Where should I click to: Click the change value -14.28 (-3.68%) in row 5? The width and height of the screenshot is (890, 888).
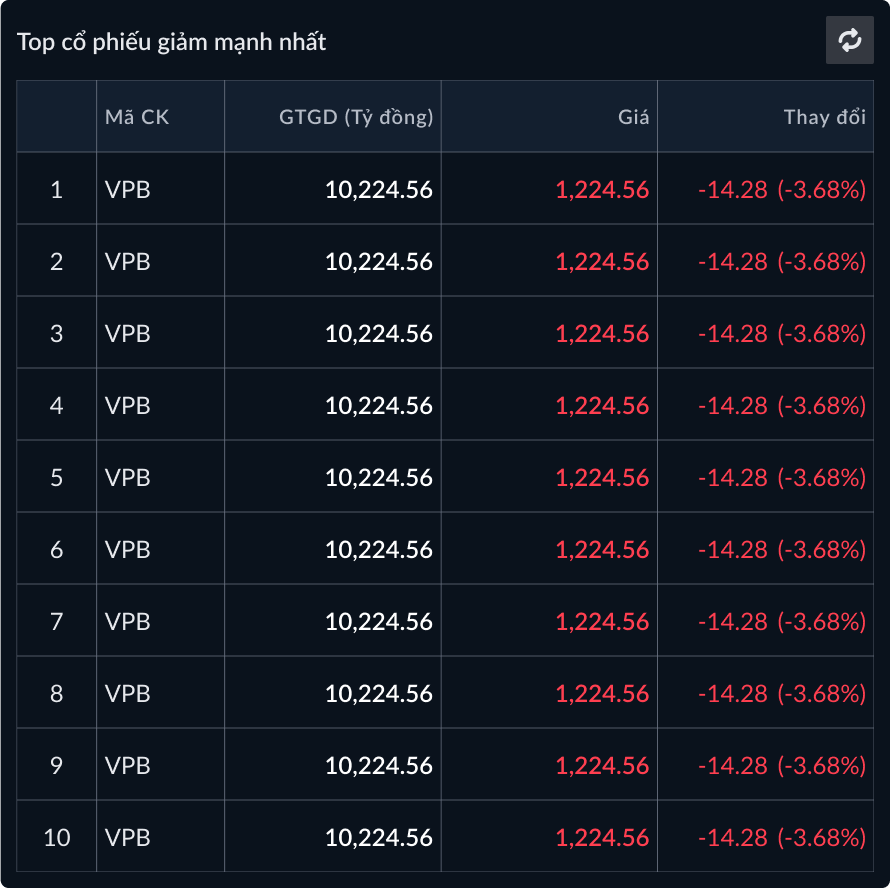coord(781,477)
